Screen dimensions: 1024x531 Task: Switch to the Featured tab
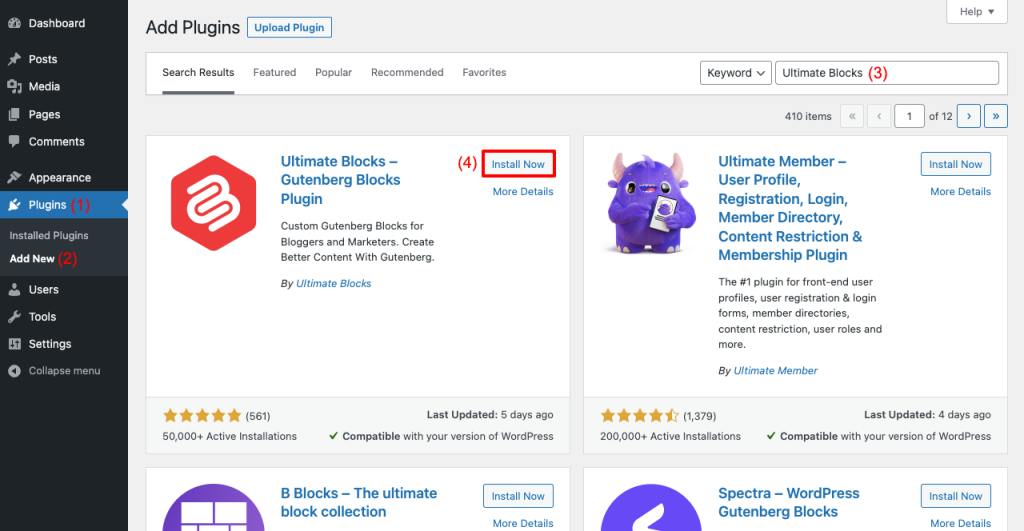(274, 73)
